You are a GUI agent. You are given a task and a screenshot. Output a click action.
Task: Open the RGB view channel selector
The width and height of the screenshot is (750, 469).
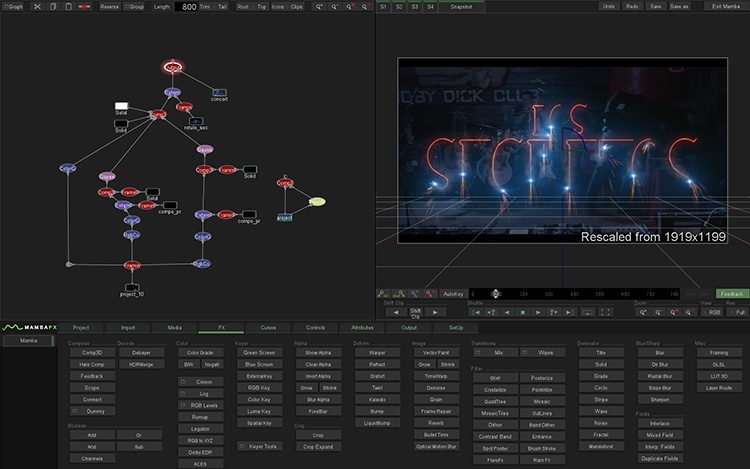pyautogui.click(x=714, y=312)
